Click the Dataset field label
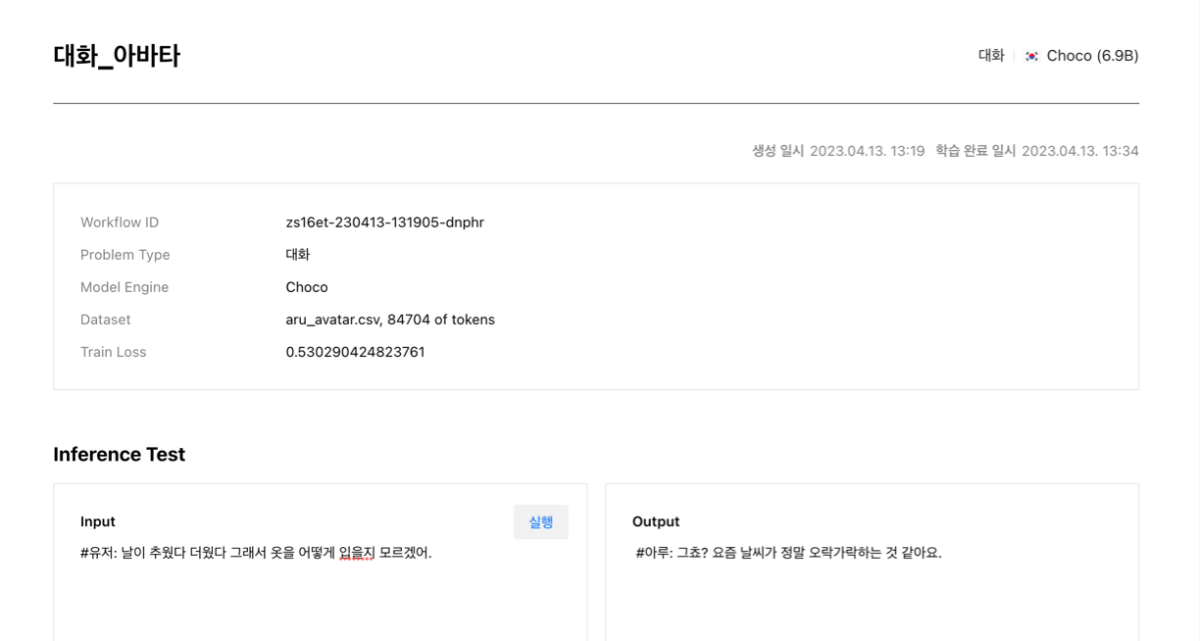This screenshot has height=641, width=1200. pos(105,320)
